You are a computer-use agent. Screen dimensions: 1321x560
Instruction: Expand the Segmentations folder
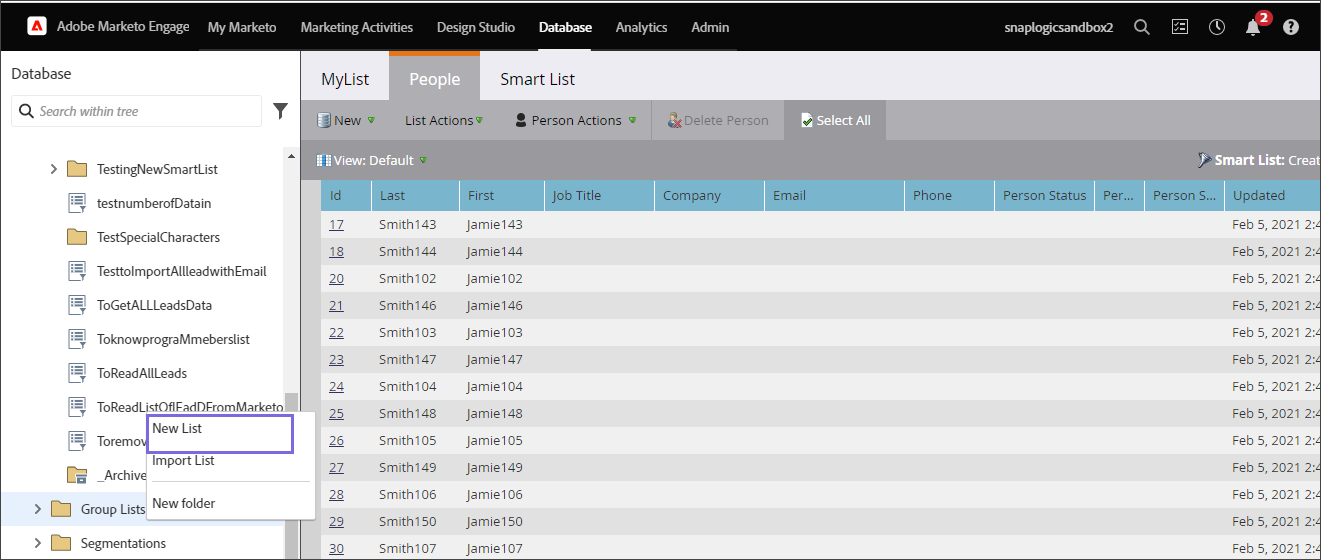coord(37,543)
